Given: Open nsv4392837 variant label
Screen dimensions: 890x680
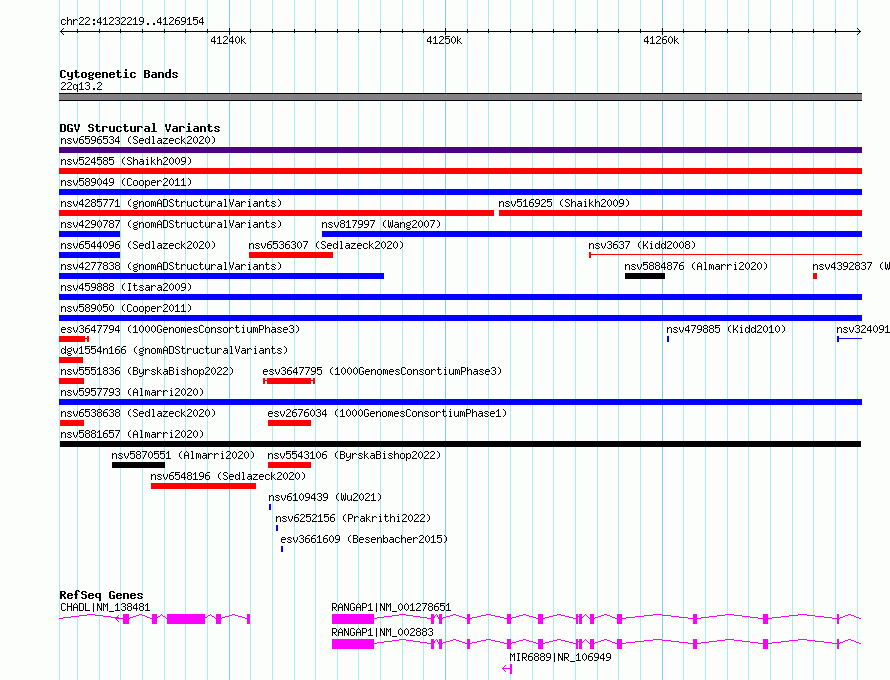Looking at the screenshot, I should click(851, 266).
